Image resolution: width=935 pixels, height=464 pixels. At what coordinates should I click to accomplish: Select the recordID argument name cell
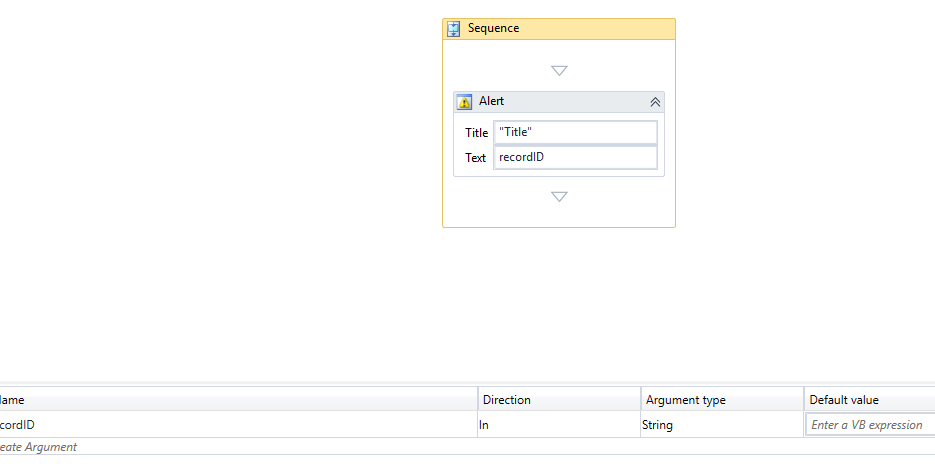239,425
